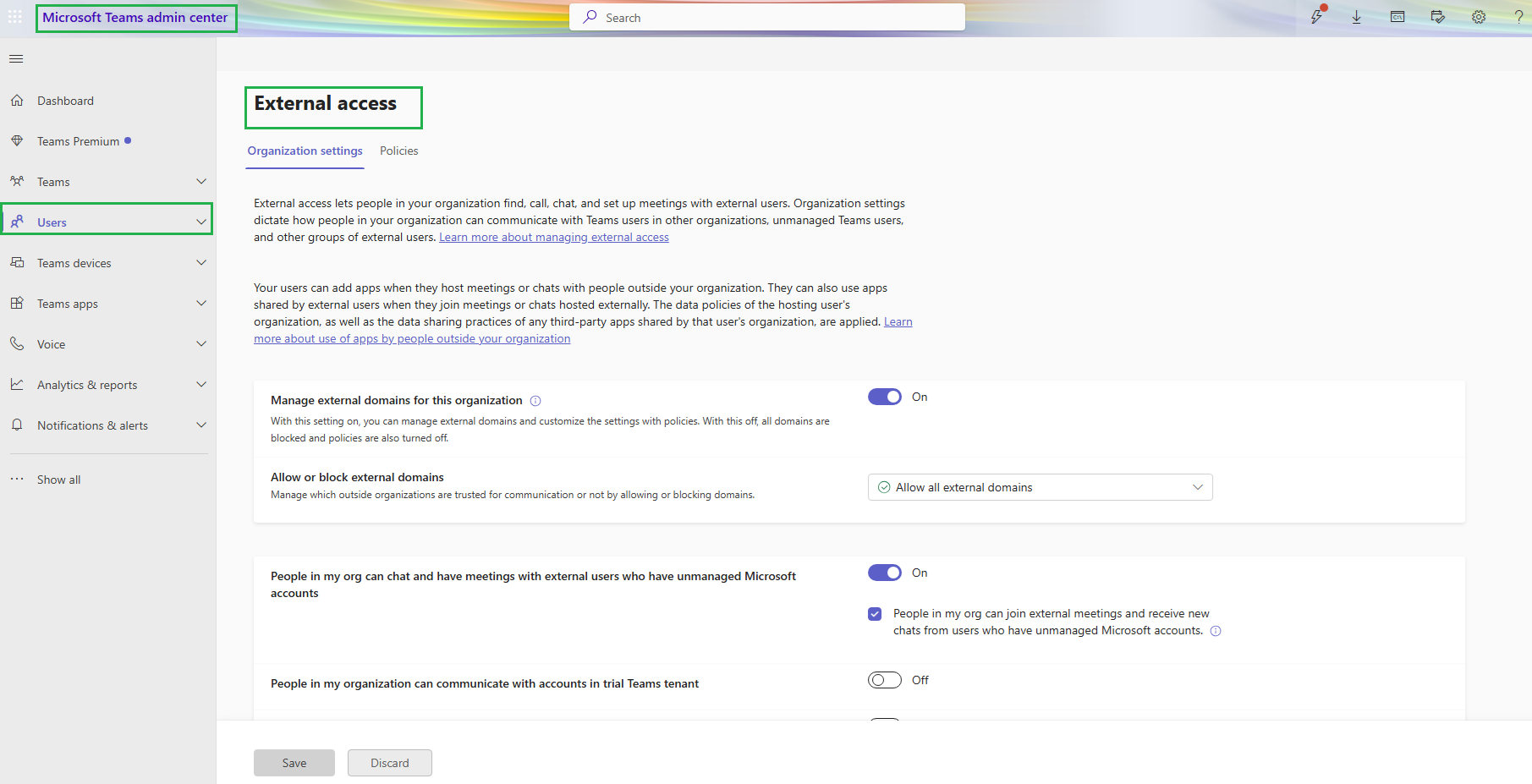Click the Dashboard home icon

point(17,101)
